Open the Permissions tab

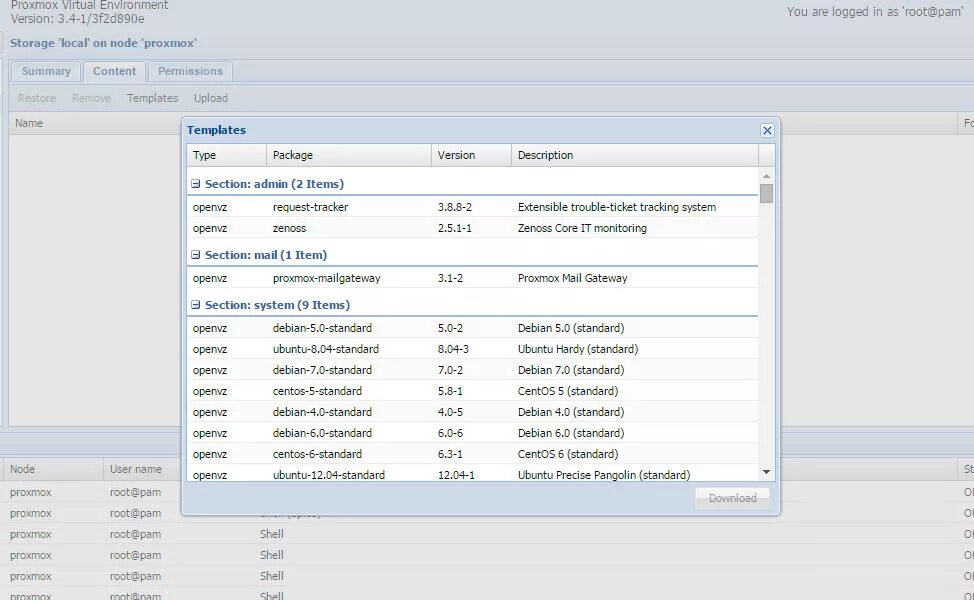pyautogui.click(x=190, y=71)
